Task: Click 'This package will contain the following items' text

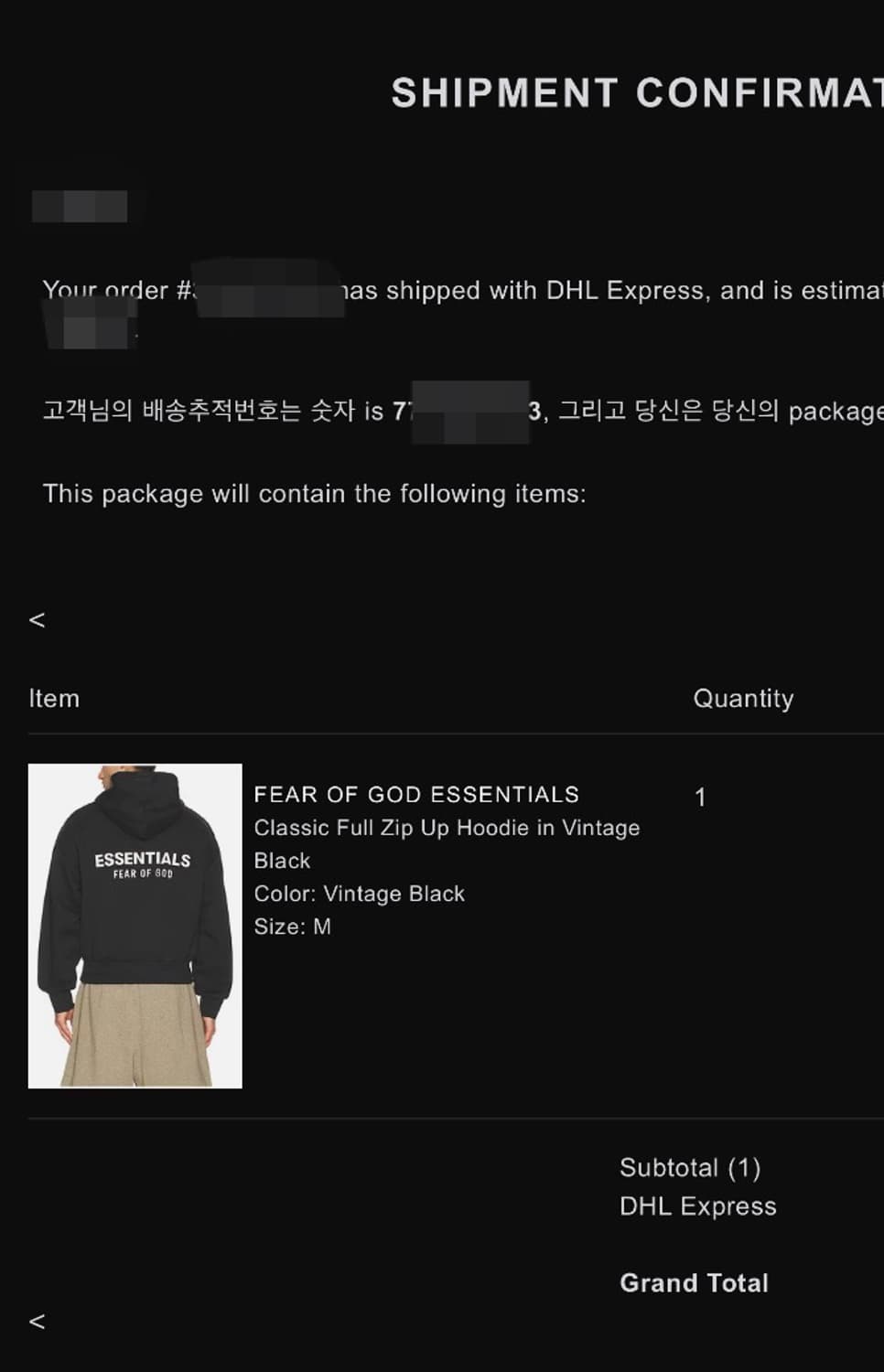Action: click(x=314, y=494)
